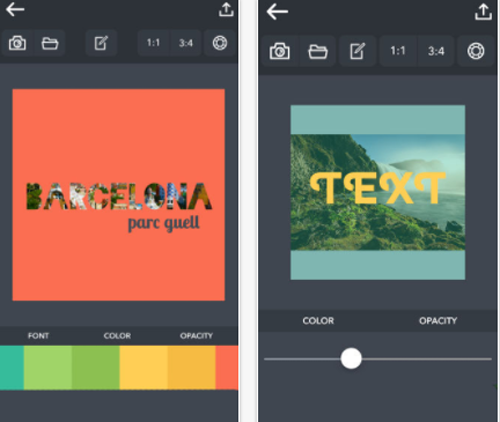Open the lifebuoy help icon on left screen
This screenshot has height=422, width=500.
tap(220, 43)
